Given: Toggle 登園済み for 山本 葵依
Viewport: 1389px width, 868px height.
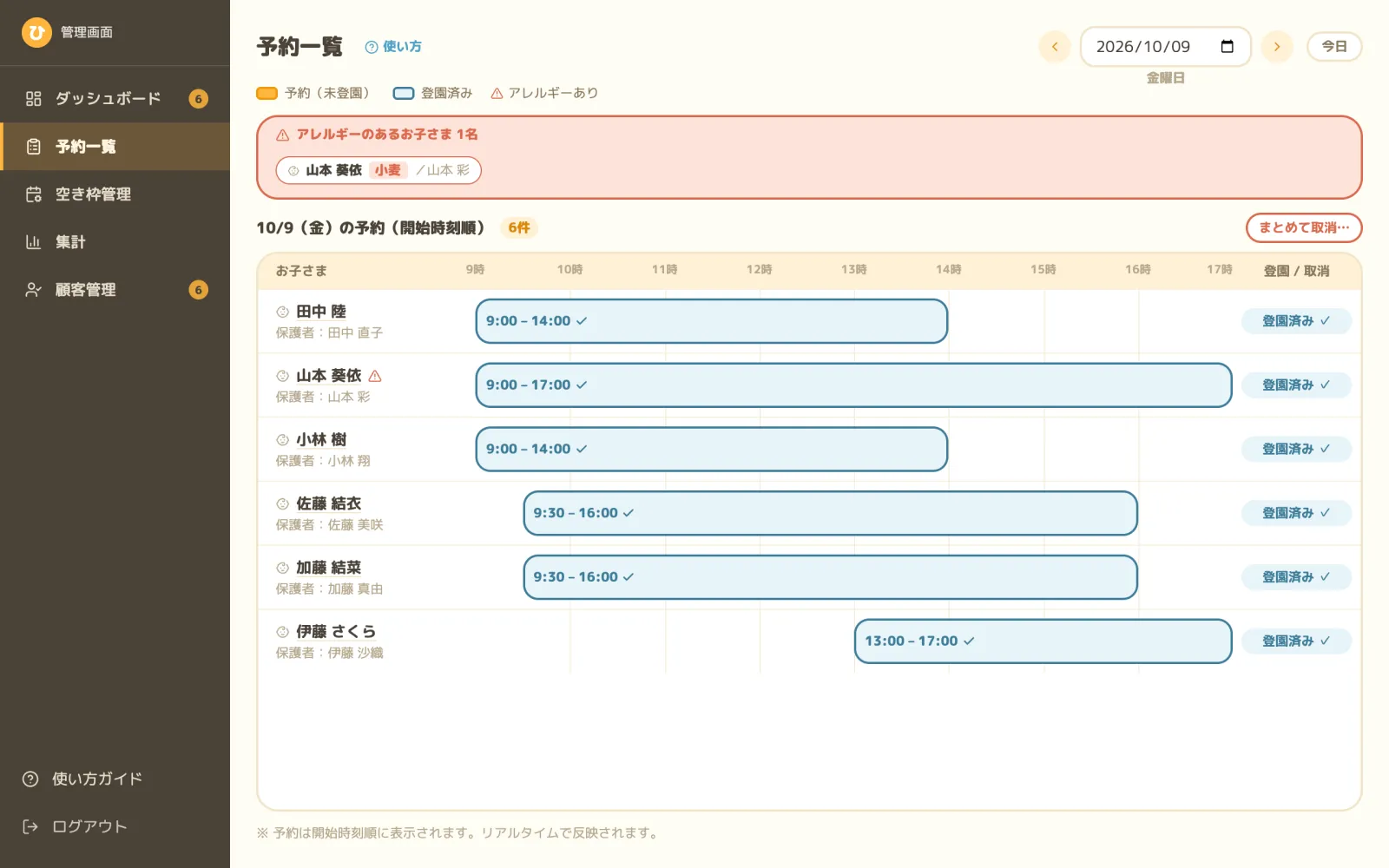Looking at the screenshot, I should 1296,385.
